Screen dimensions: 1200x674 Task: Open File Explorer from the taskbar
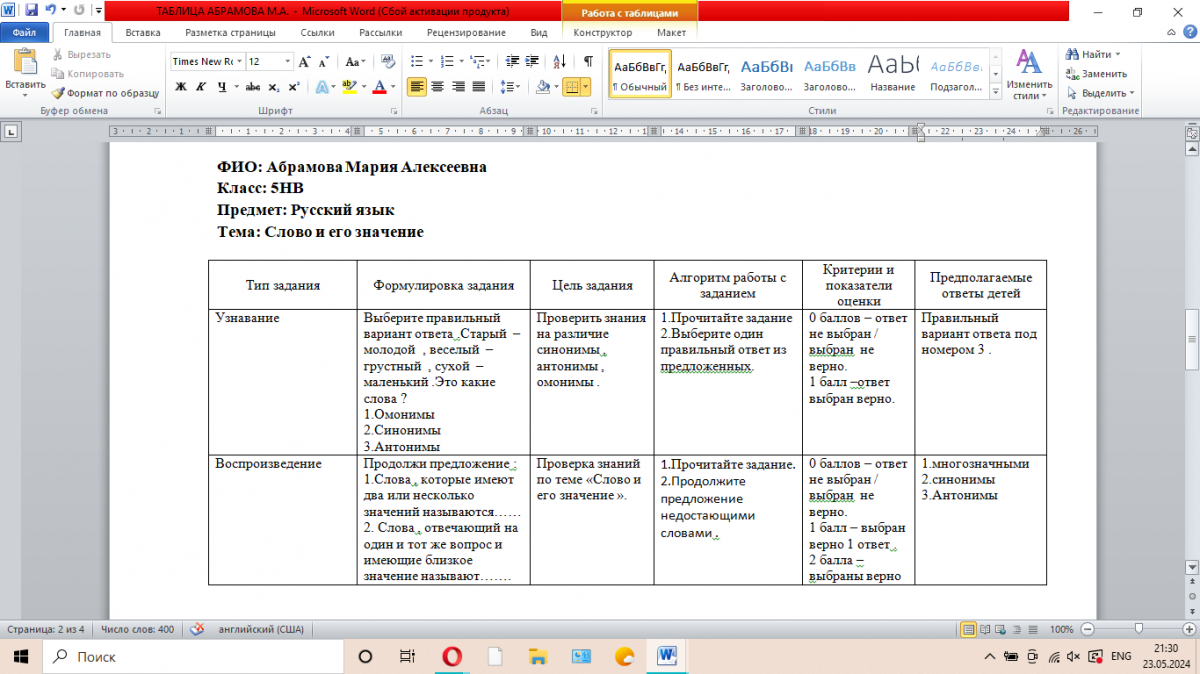pos(538,656)
